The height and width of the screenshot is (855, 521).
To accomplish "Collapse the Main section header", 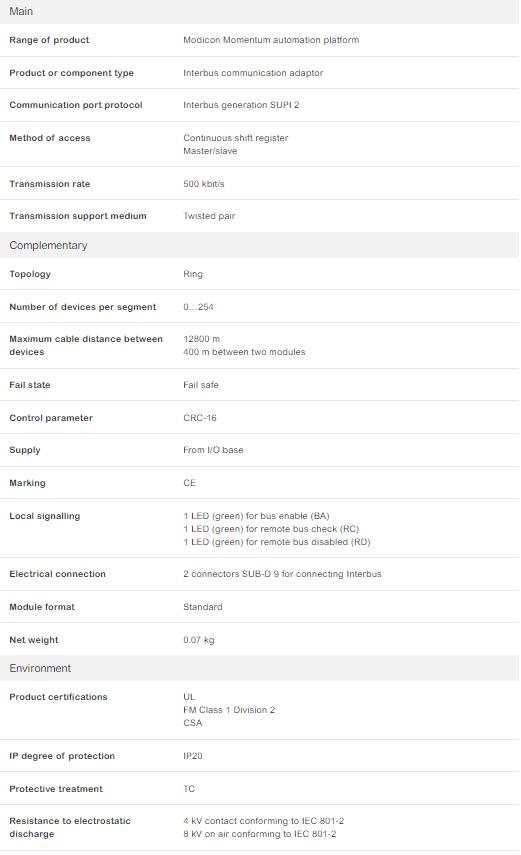I will click(260, 11).
